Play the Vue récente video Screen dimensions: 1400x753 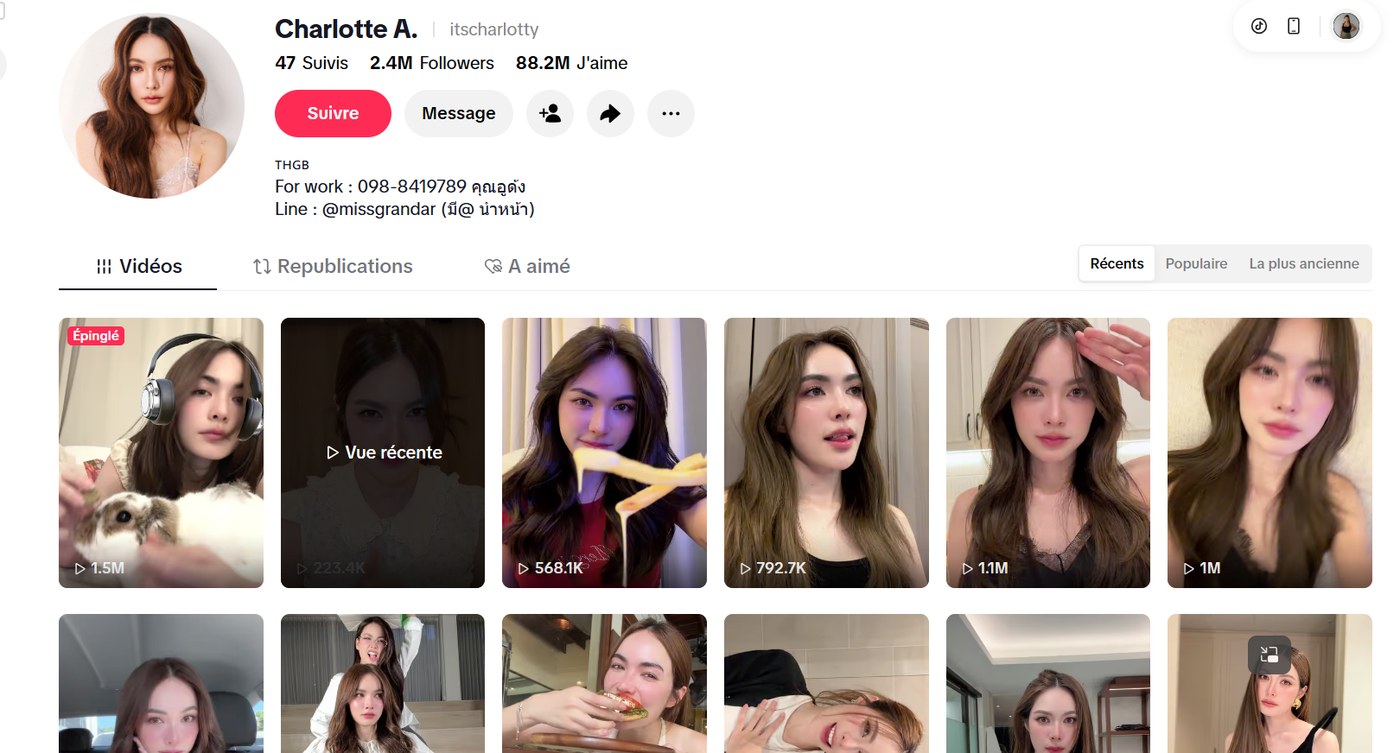click(x=383, y=453)
